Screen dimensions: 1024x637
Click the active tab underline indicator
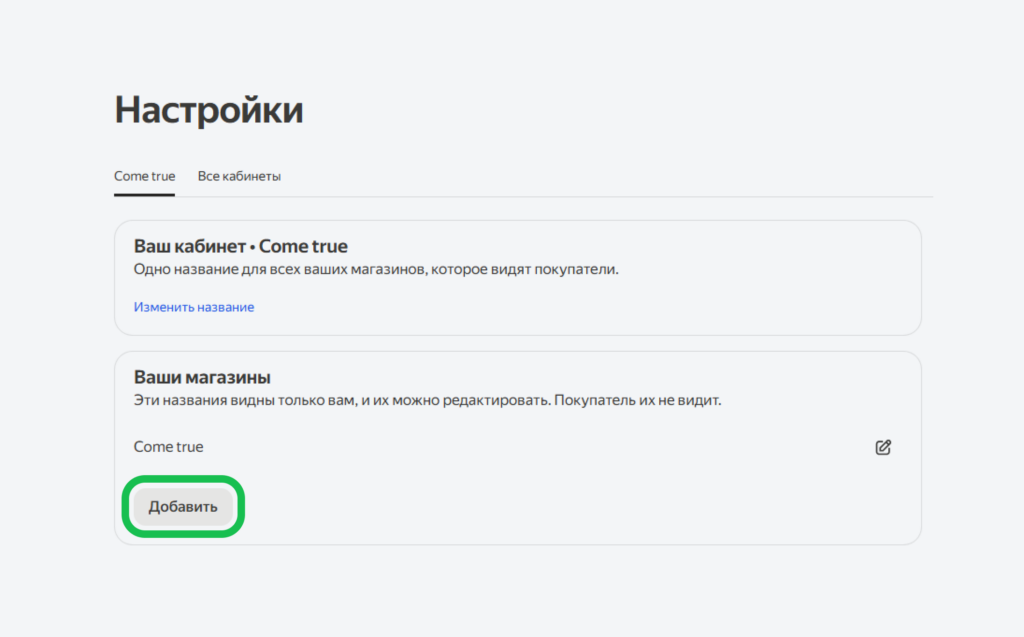click(x=144, y=194)
